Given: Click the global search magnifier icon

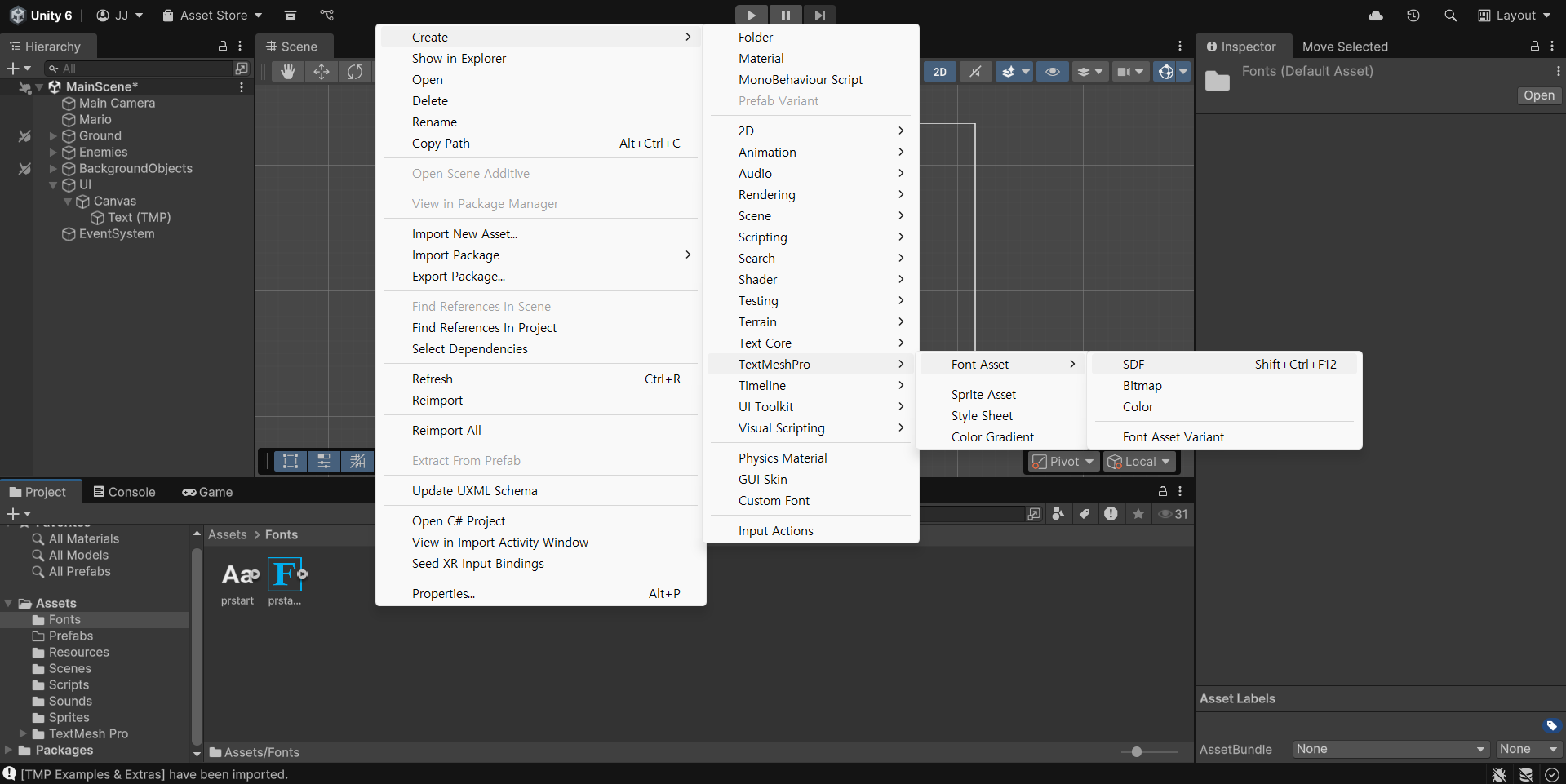Looking at the screenshot, I should pyautogui.click(x=1450, y=16).
